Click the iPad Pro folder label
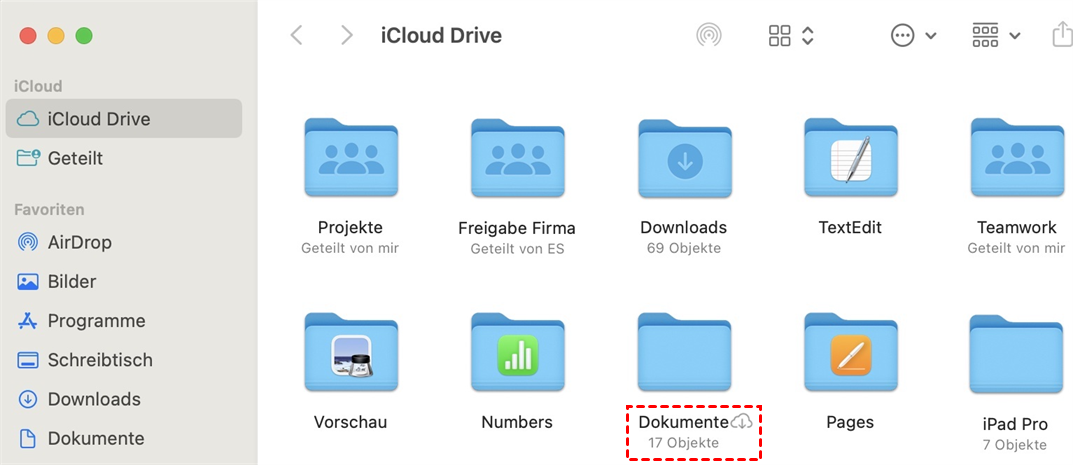The height and width of the screenshot is (465, 1073). (x=1014, y=425)
